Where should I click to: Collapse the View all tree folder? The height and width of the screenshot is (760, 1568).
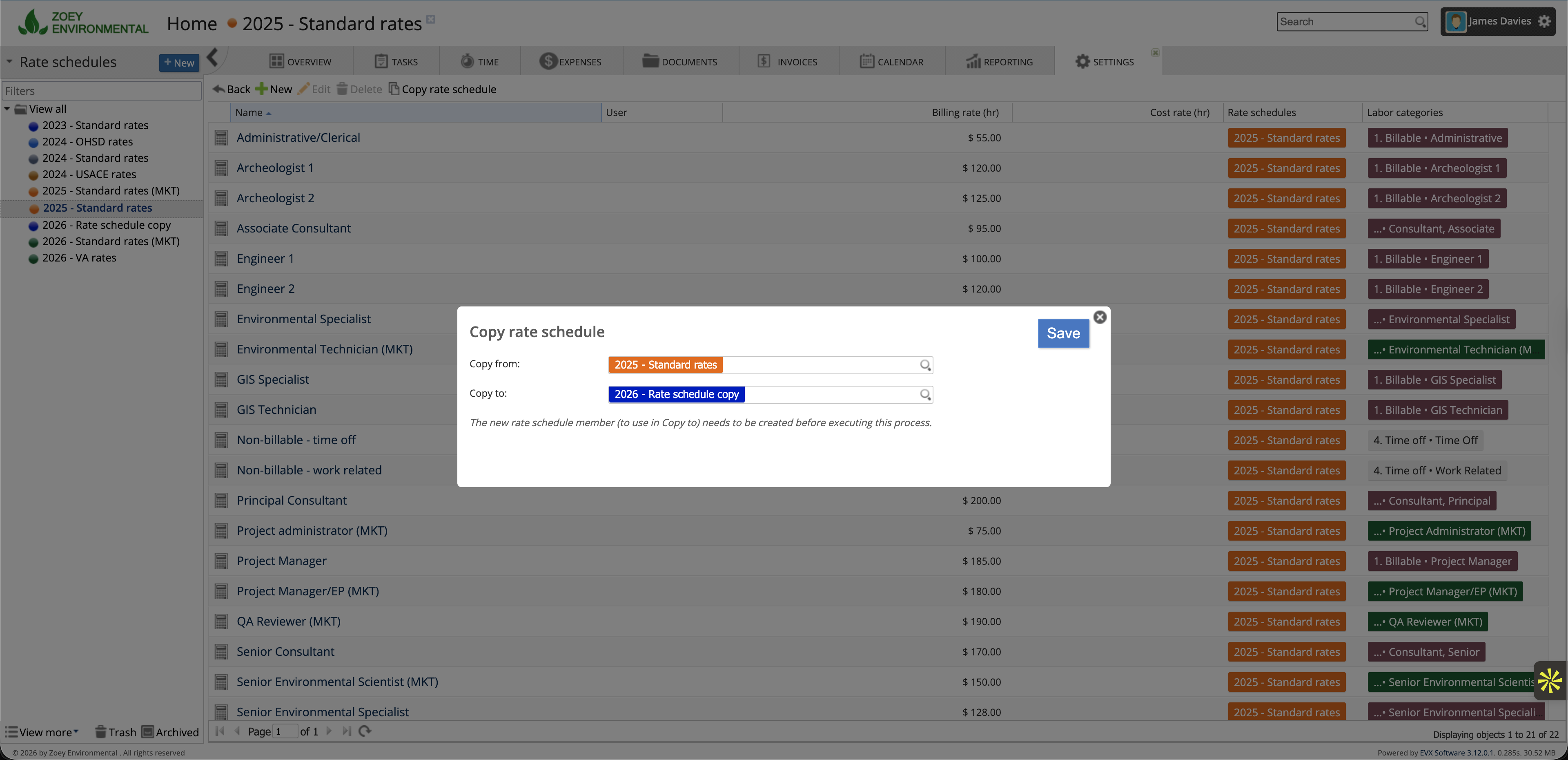[7, 109]
